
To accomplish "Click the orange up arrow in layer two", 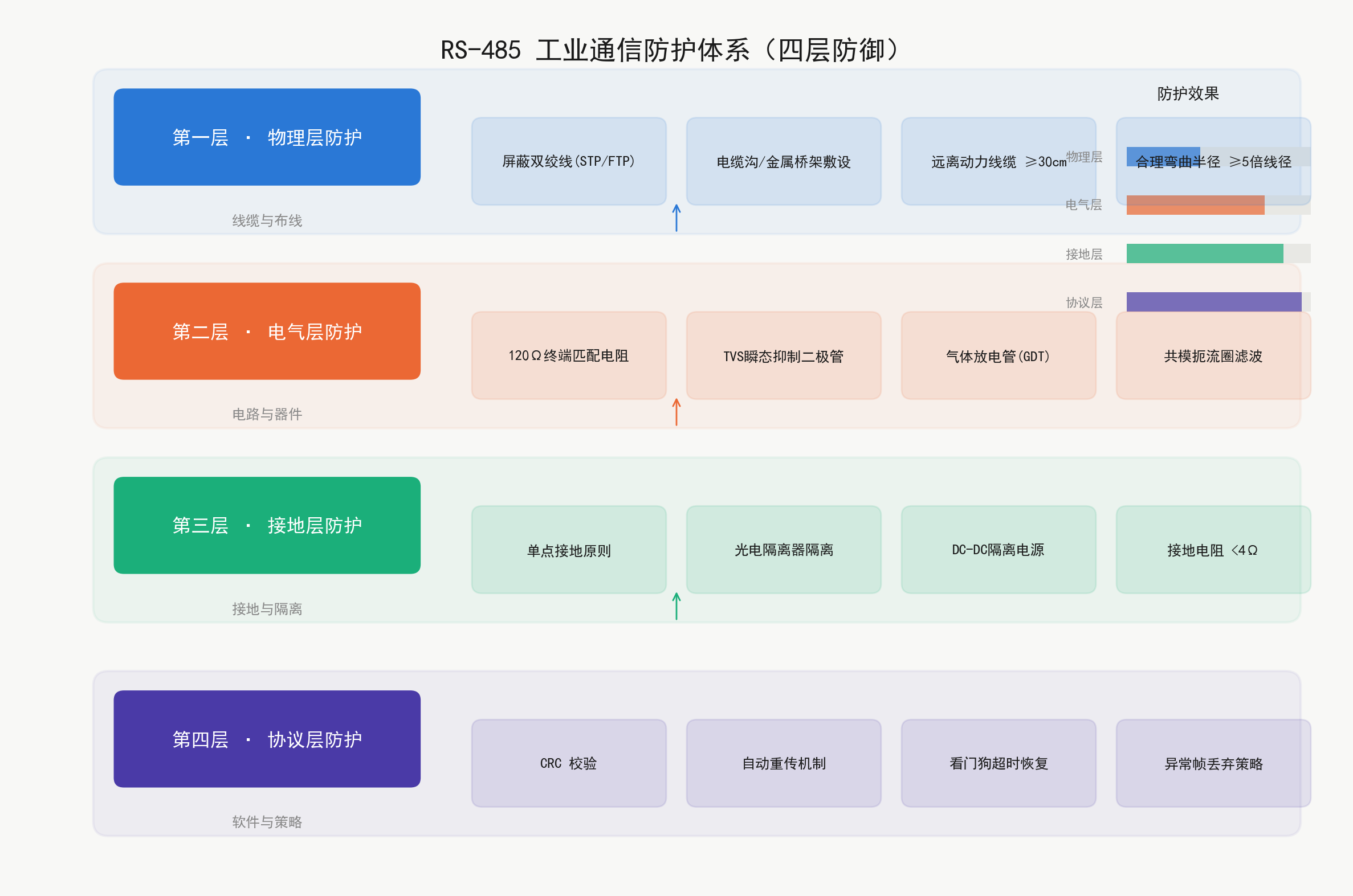I will click(677, 412).
